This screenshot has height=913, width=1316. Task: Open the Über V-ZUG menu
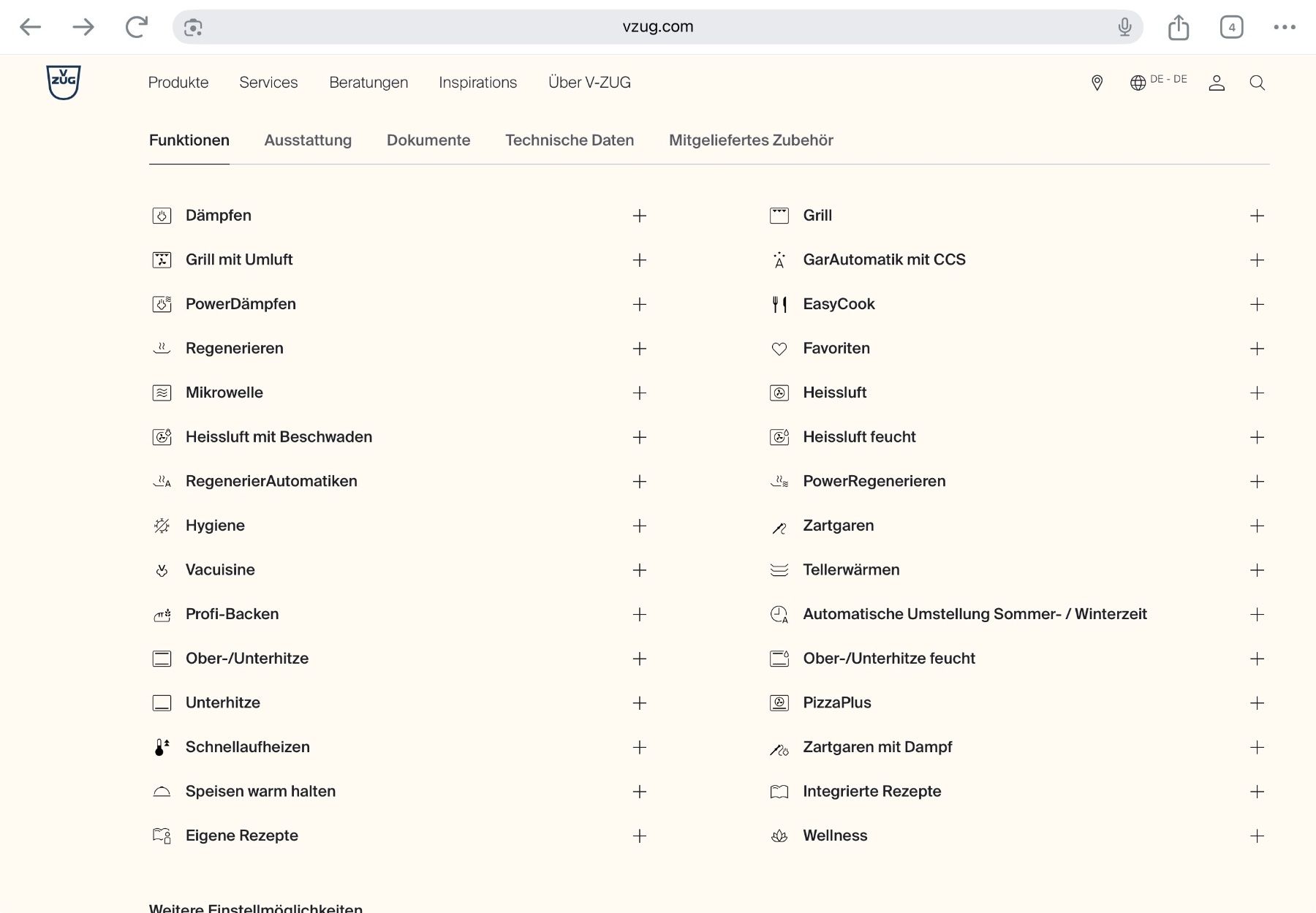click(589, 83)
